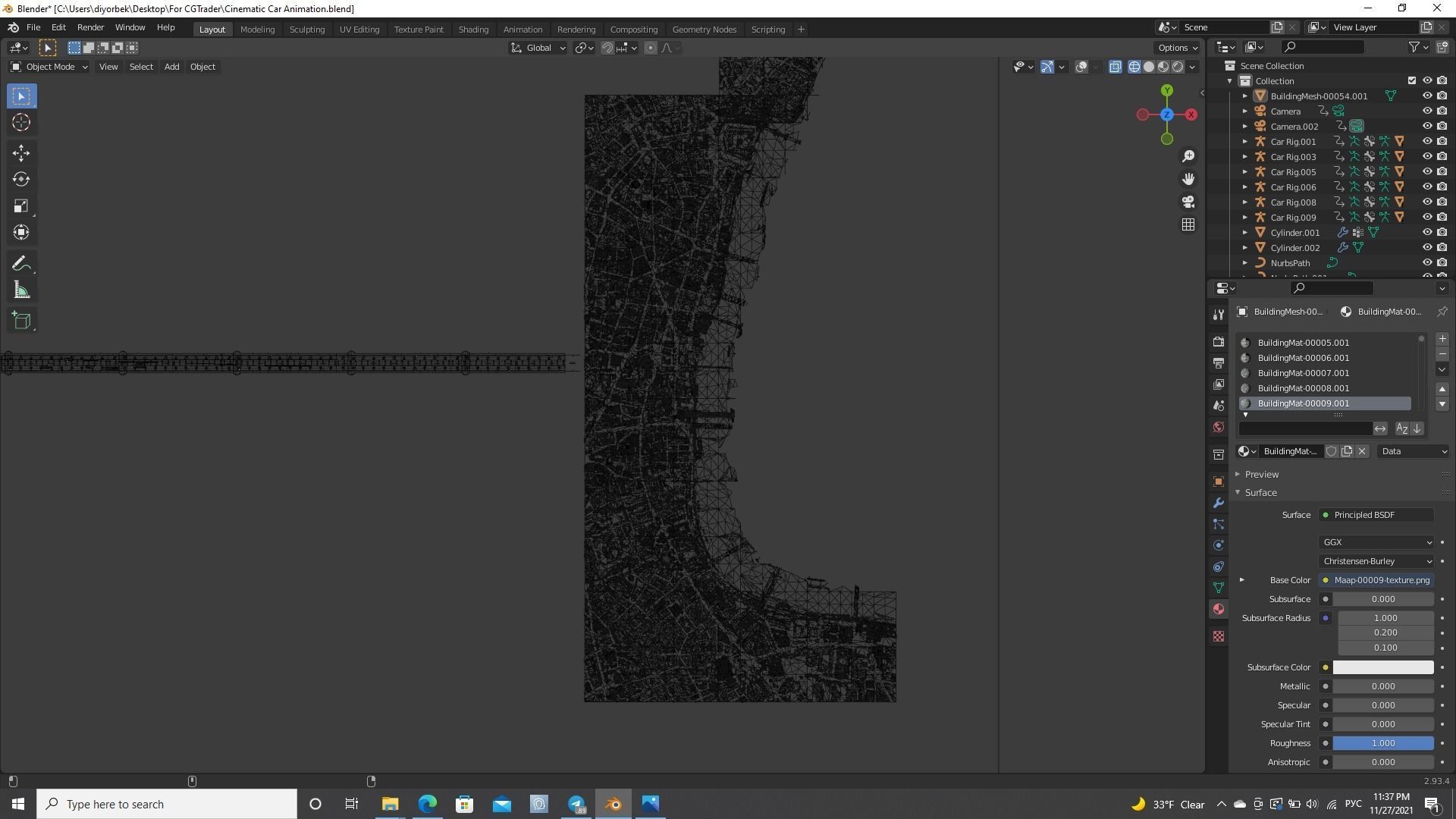Open the Christensen-Burley subsurface method dropdown
The height and width of the screenshot is (819, 1456).
pos(1376,561)
